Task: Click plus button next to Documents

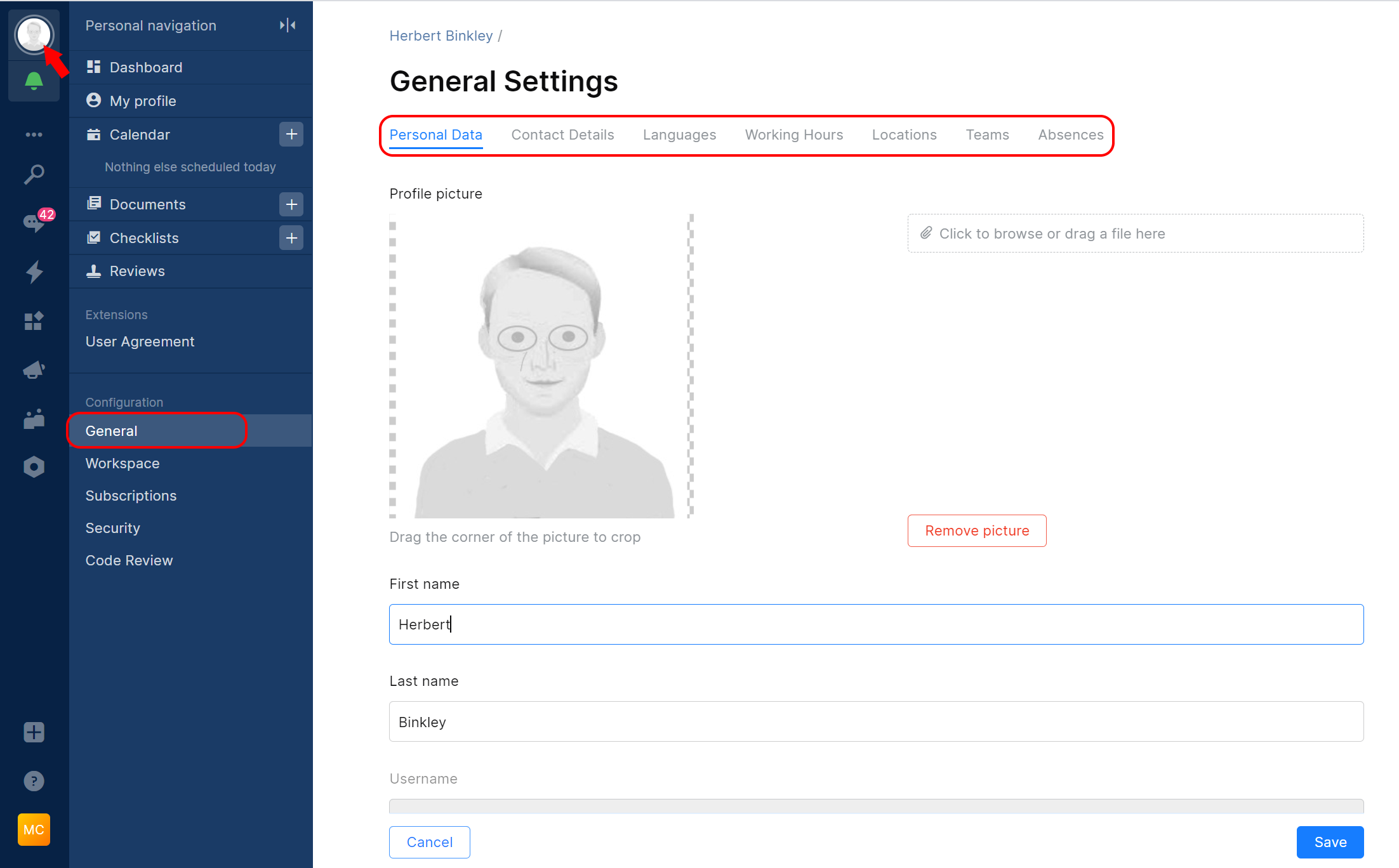Action: 291,204
